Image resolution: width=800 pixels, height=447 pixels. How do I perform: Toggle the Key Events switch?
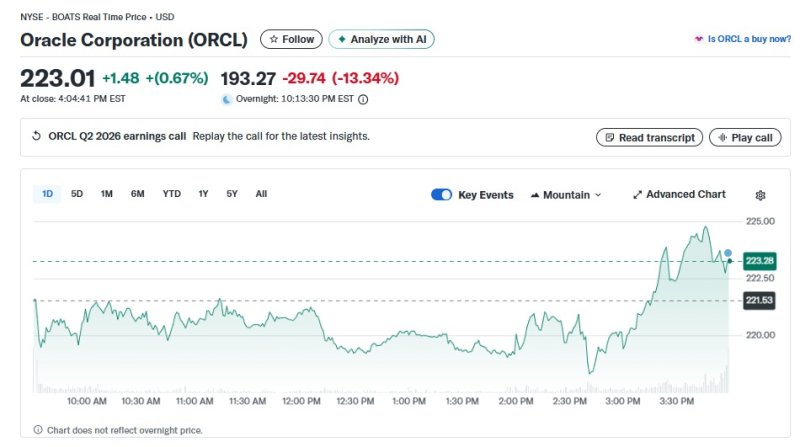point(441,195)
